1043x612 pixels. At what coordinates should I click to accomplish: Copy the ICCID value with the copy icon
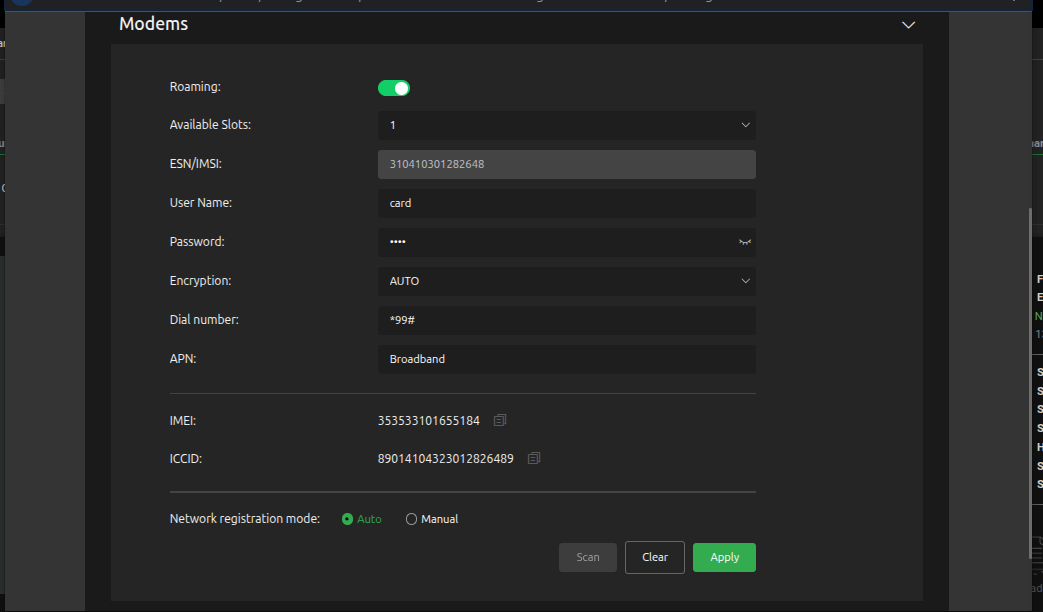pos(534,459)
